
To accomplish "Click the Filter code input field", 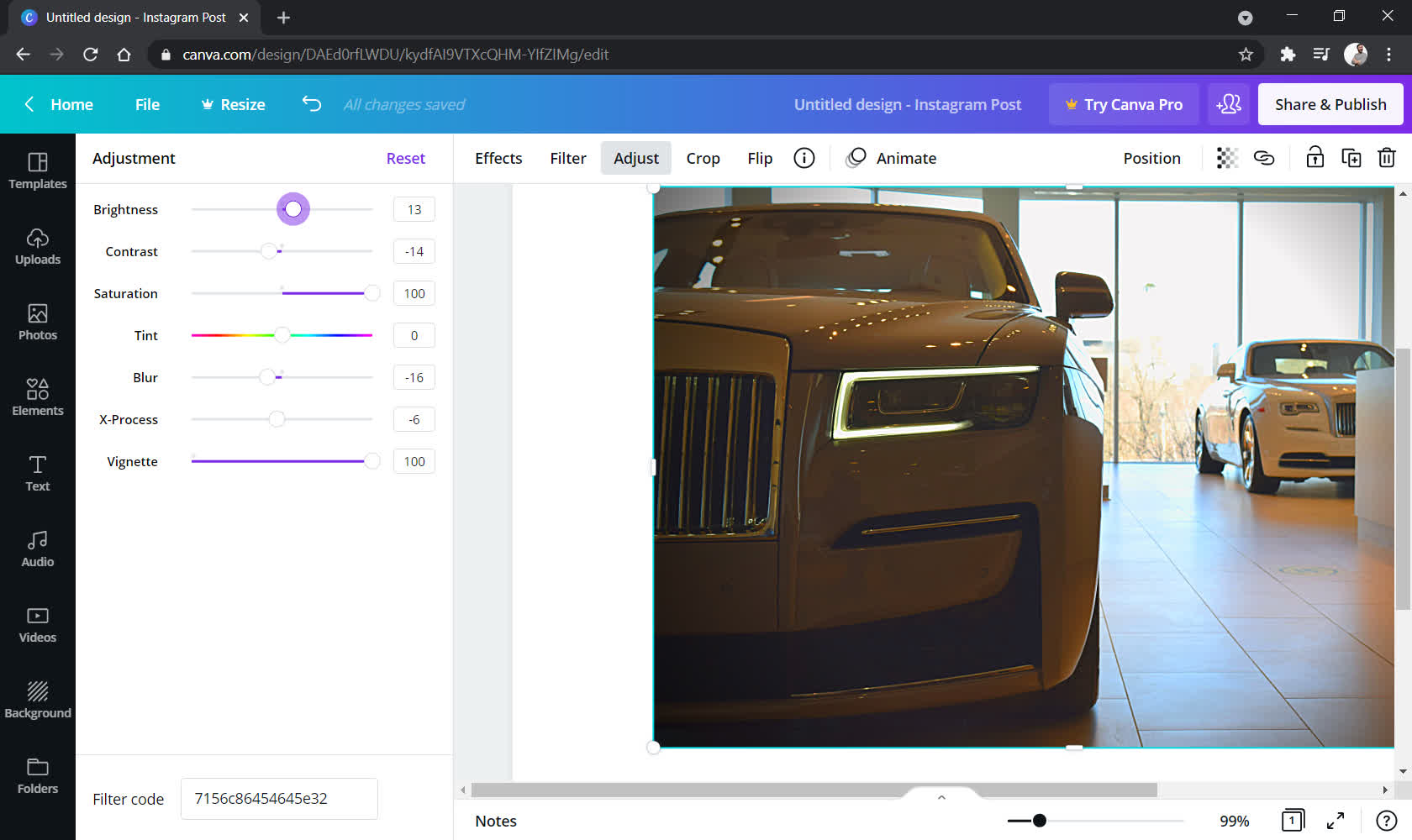I will 279,799.
